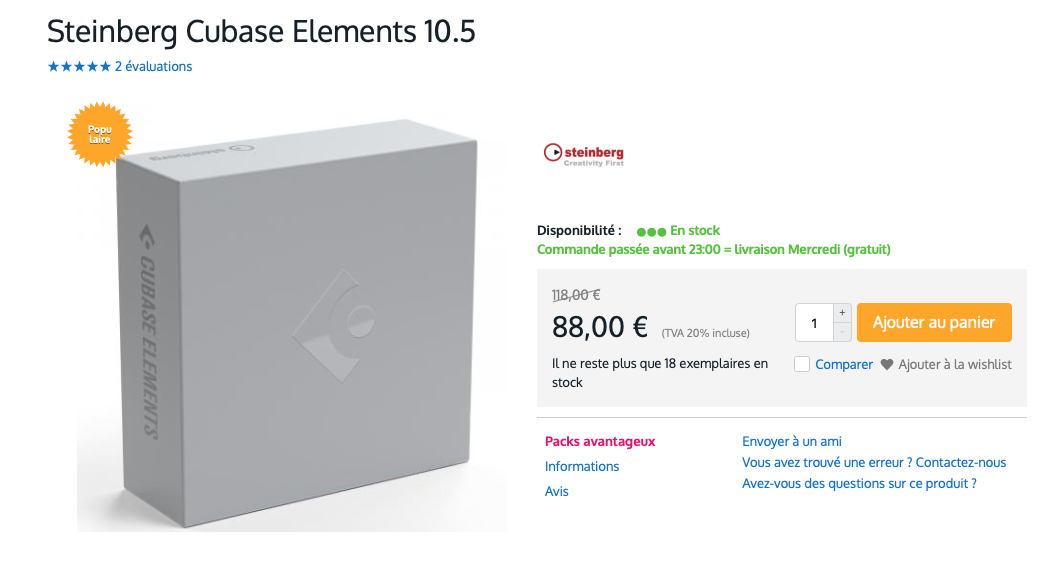The width and height of the screenshot is (1048, 566).
Task: Click Ajouter à la wishlist text
Action: (954, 365)
